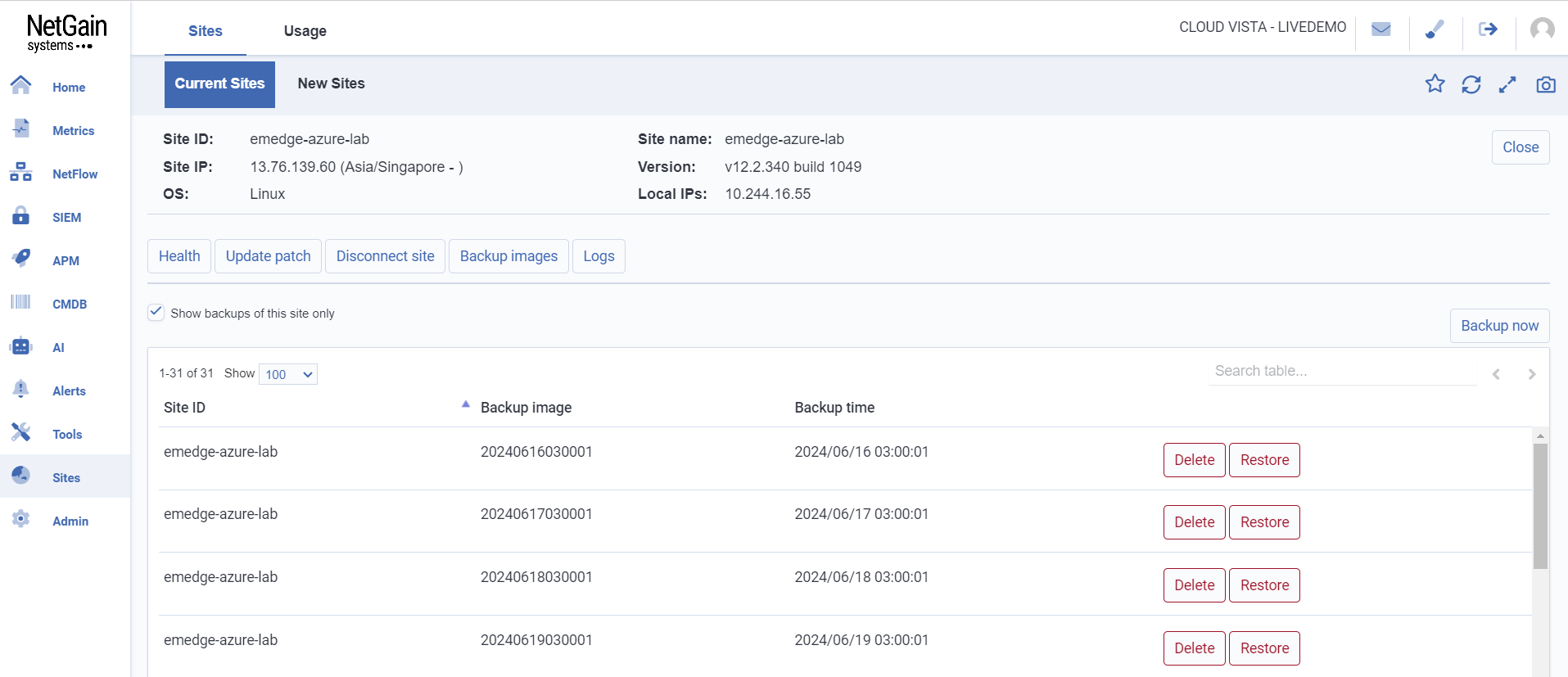Click the NetGain Systems logo
The image size is (1568, 677).
[x=66, y=33]
